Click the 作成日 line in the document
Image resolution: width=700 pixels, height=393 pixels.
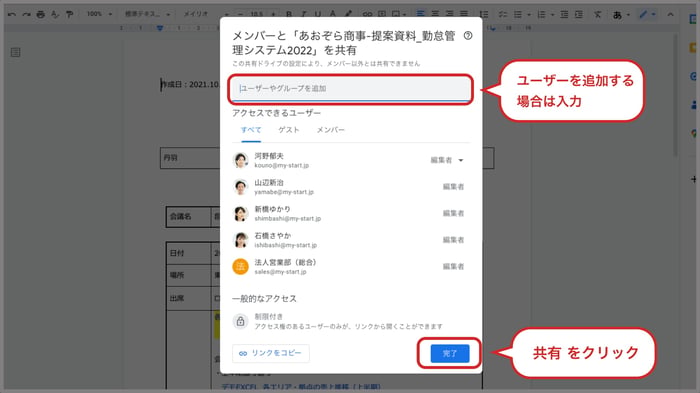190,84
